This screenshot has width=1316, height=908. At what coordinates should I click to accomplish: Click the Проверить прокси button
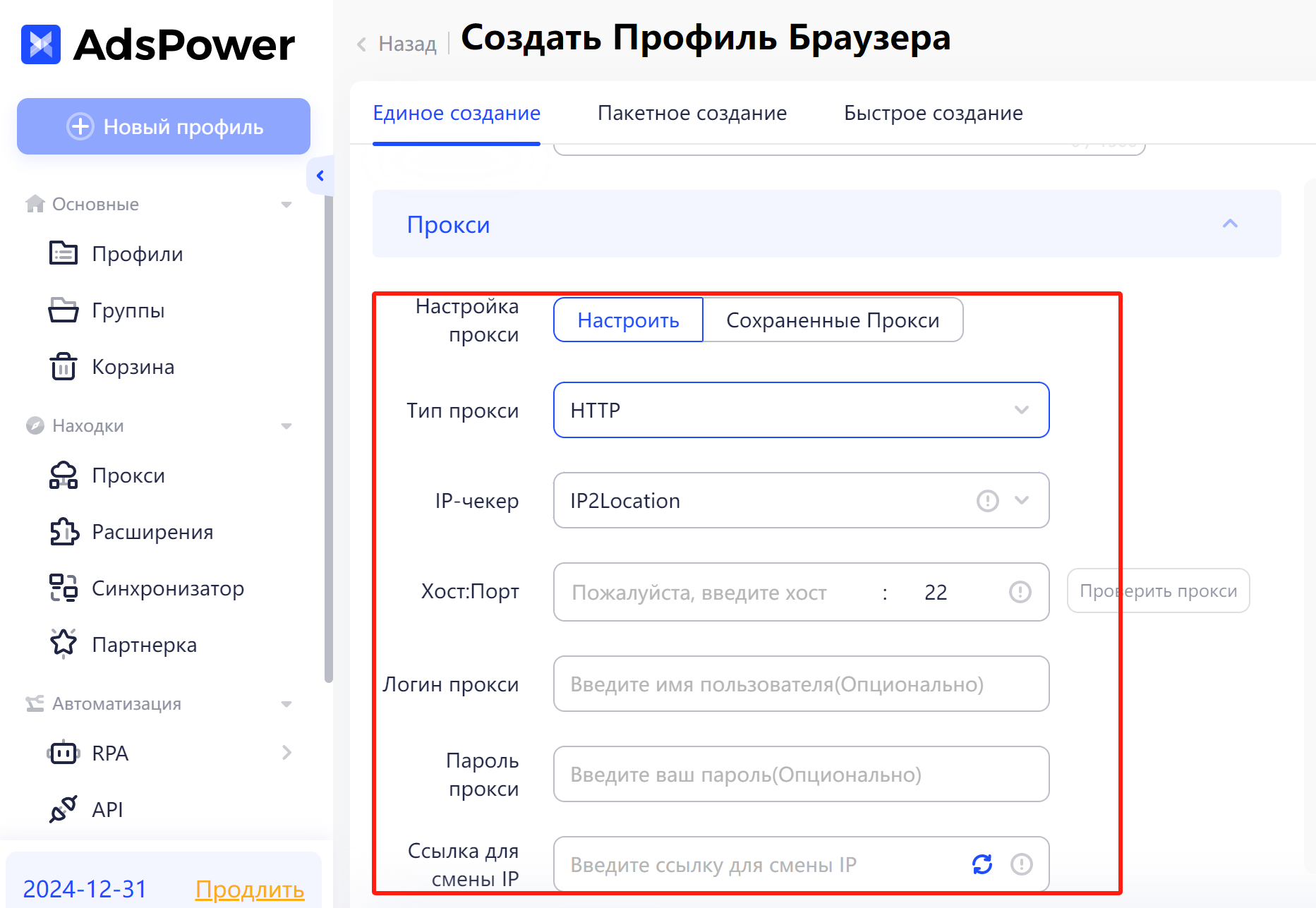pyautogui.click(x=1159, y=591)
